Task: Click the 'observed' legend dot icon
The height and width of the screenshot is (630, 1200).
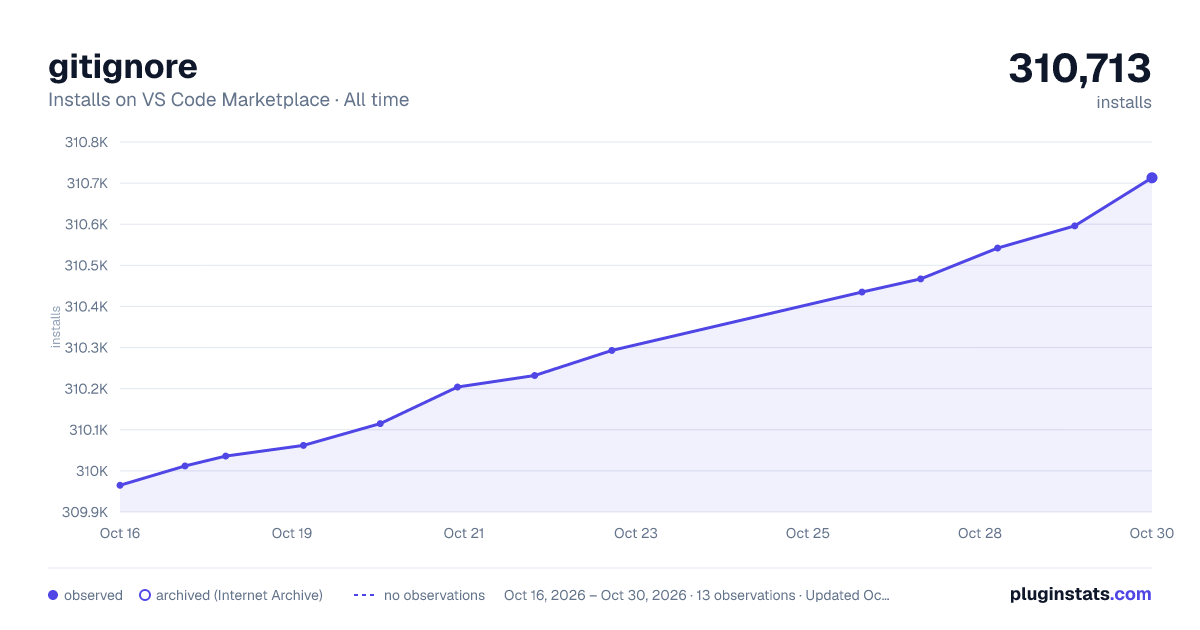Action: tap(53, 595)
